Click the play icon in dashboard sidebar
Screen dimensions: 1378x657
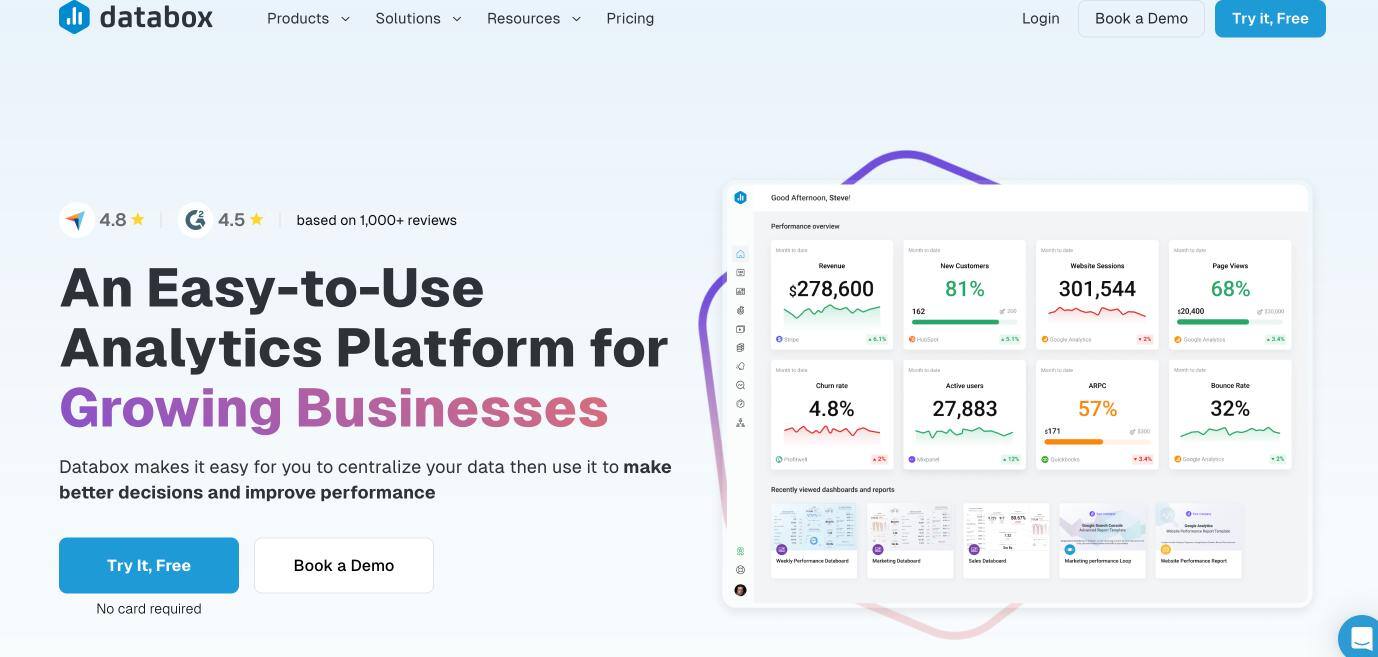click(x=740, y=329)
